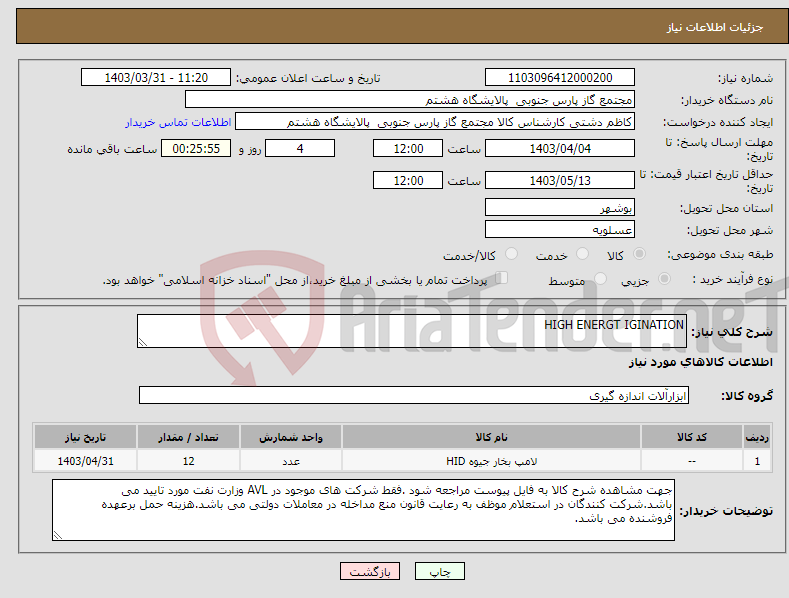Select the خدمت radio button
Screen dimensions: 789x598
[x=582, y=254]
